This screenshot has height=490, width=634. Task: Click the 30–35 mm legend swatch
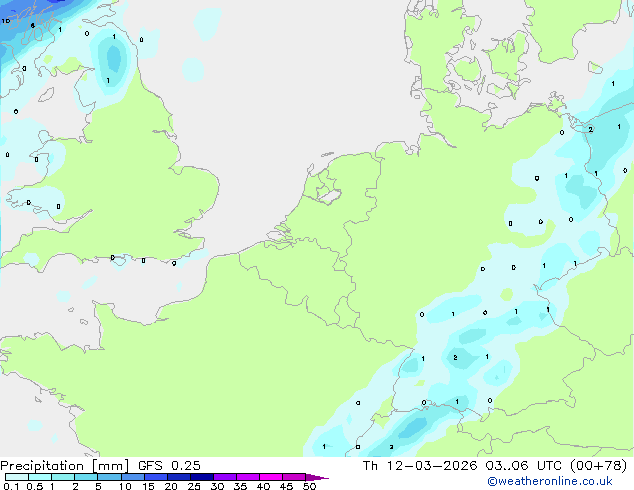click(x=225, y=477)
